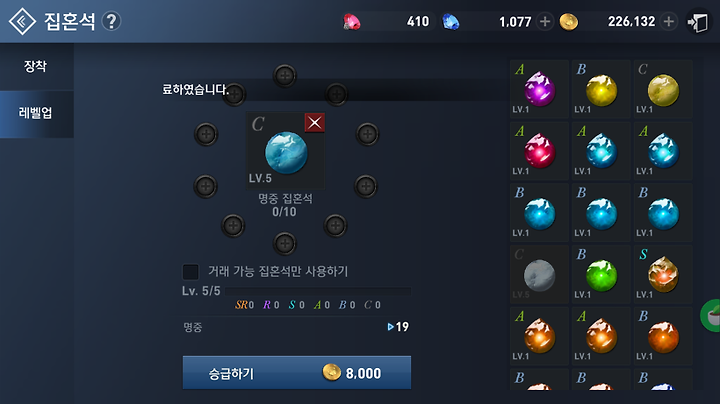Add gold coins with the plus icon
720x404 pixels.
pyautogui.click(x=669, y=22)
